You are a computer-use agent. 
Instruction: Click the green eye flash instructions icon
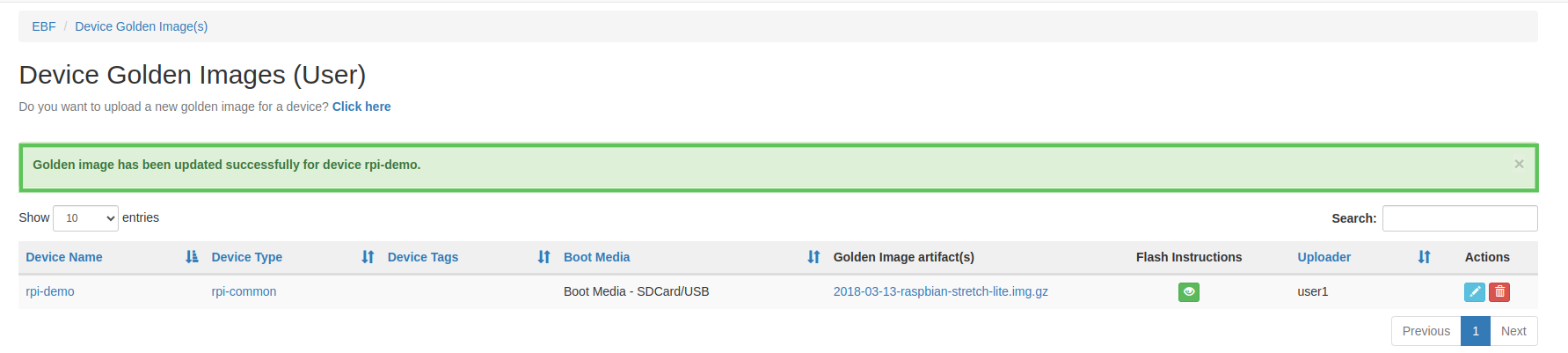[1188, 291]
